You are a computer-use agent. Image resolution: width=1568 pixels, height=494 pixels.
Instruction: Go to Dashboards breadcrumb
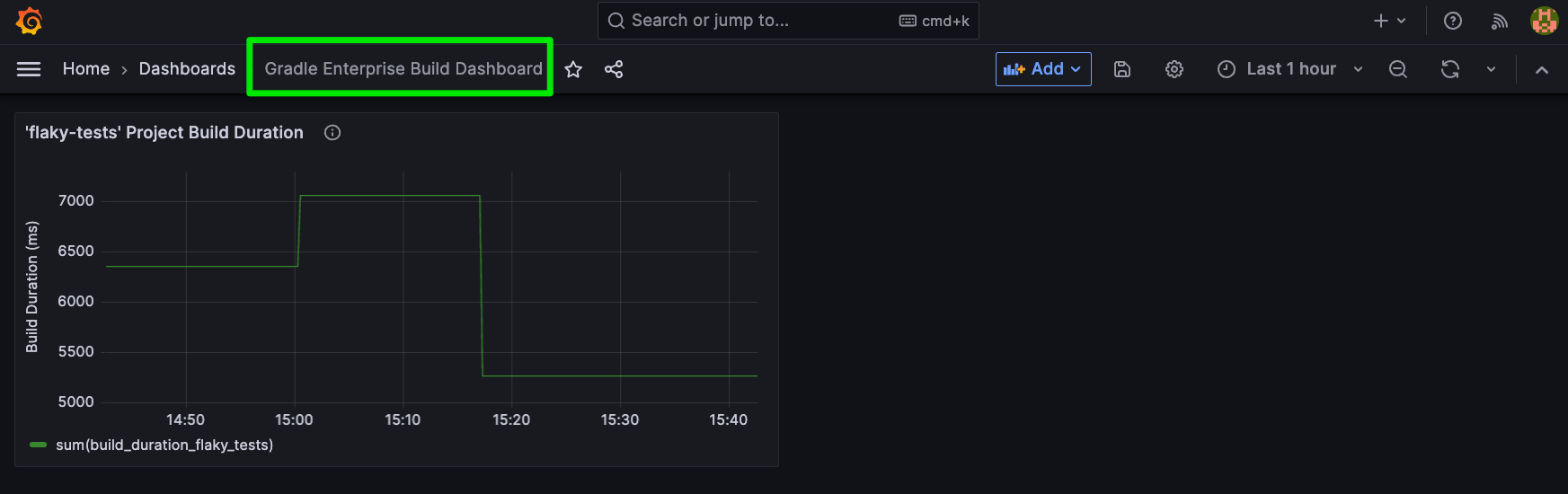[x=187, y=69]
